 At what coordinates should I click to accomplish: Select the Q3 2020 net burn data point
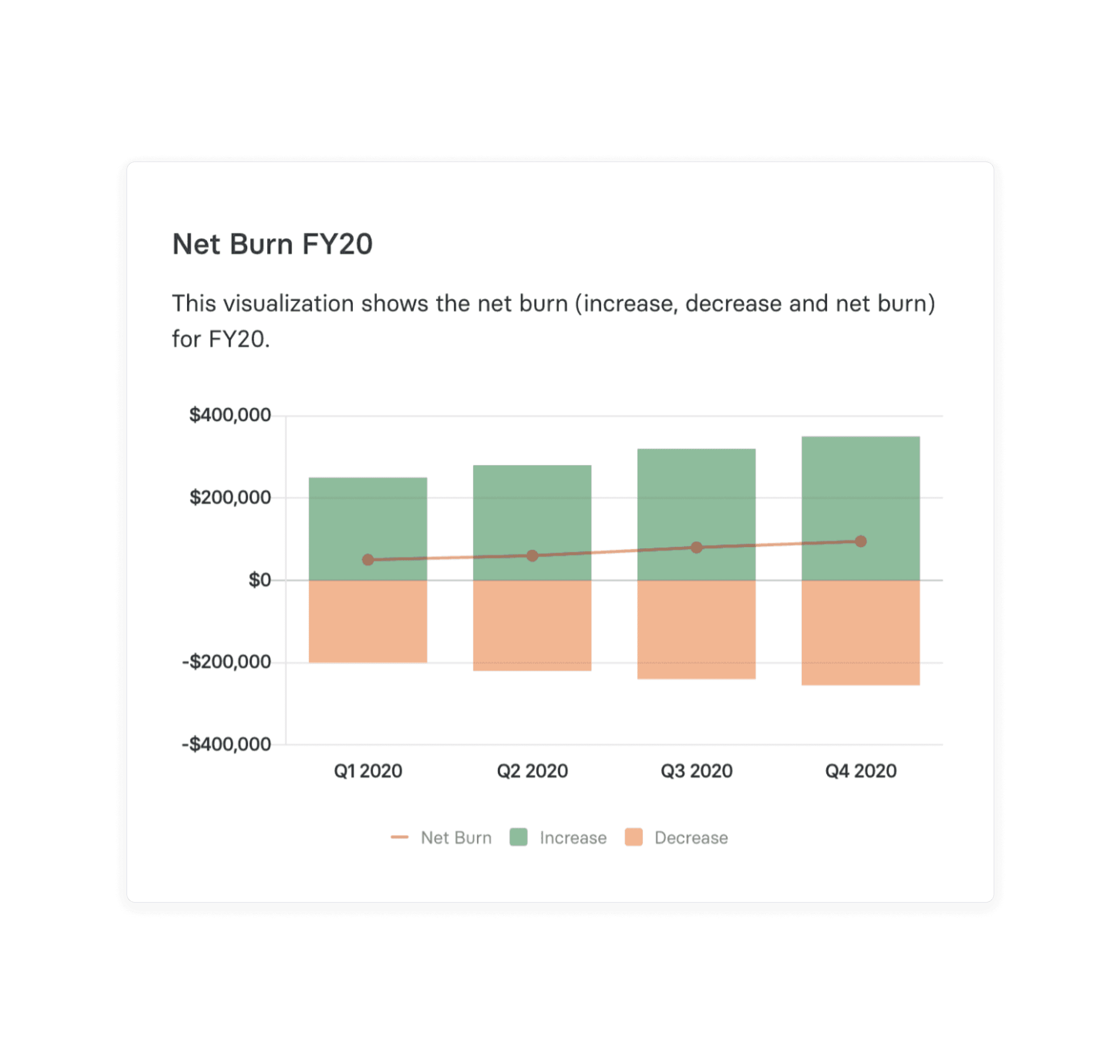[697, 547]
